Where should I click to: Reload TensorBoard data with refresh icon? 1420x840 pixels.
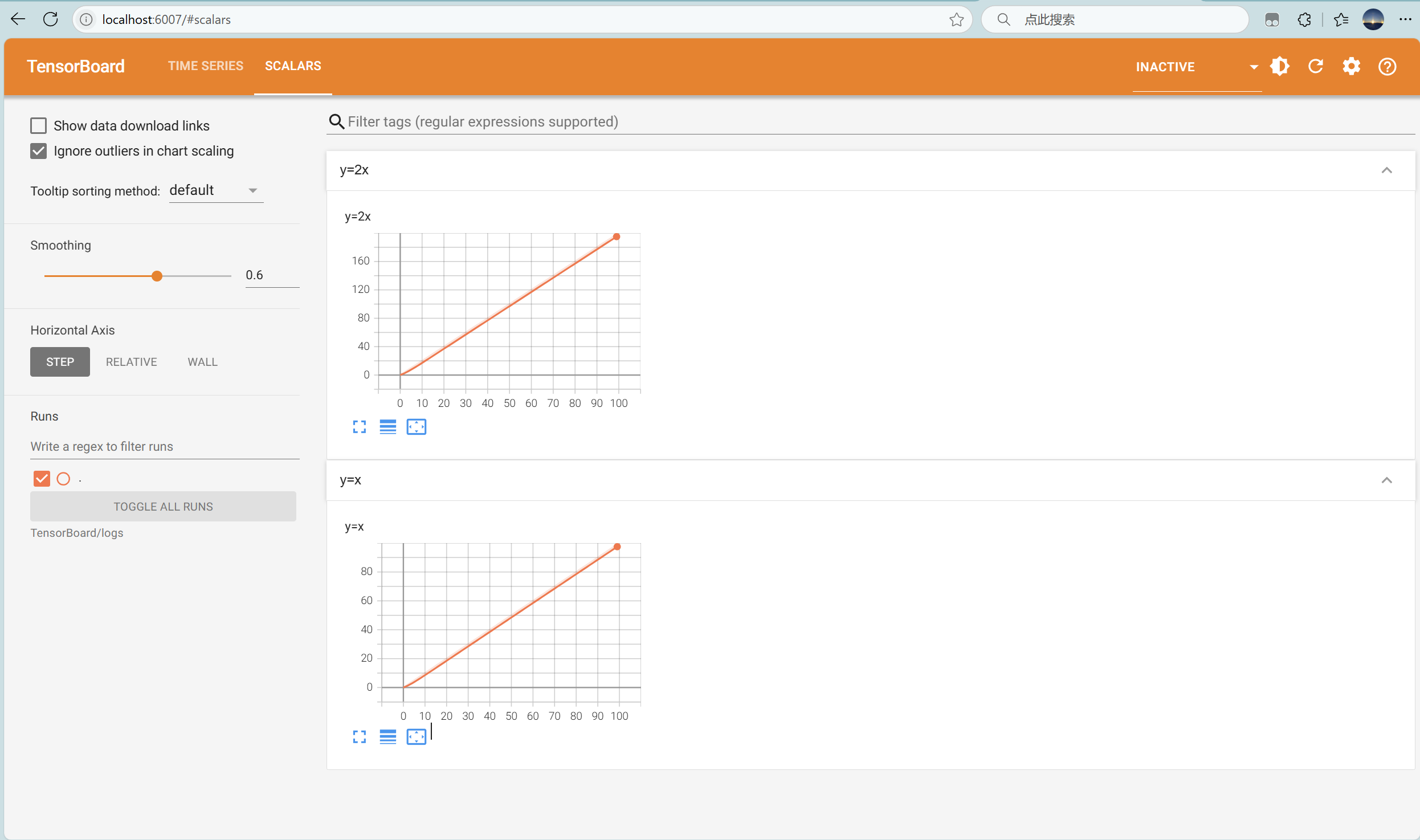1316,67
